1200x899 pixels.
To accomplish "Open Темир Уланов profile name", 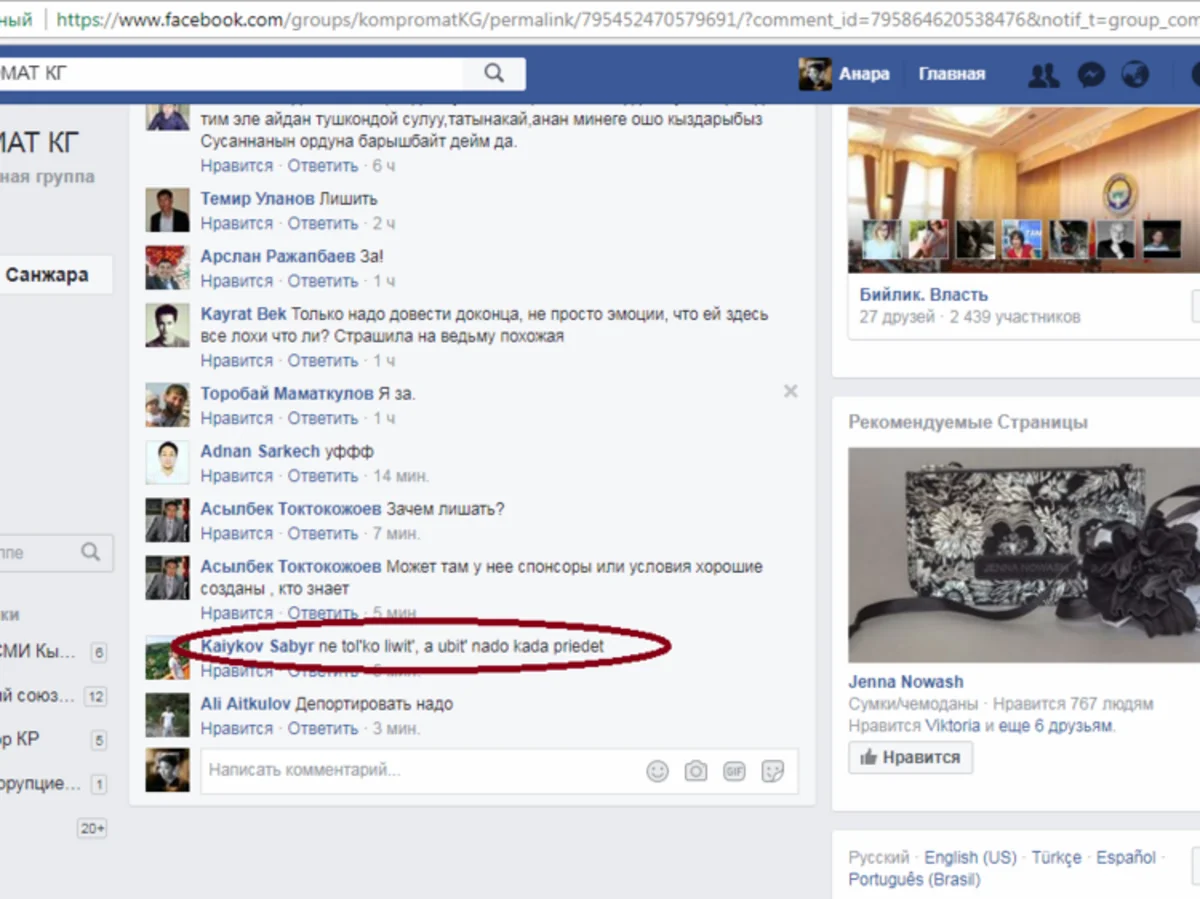I will [x=257, y=199].
